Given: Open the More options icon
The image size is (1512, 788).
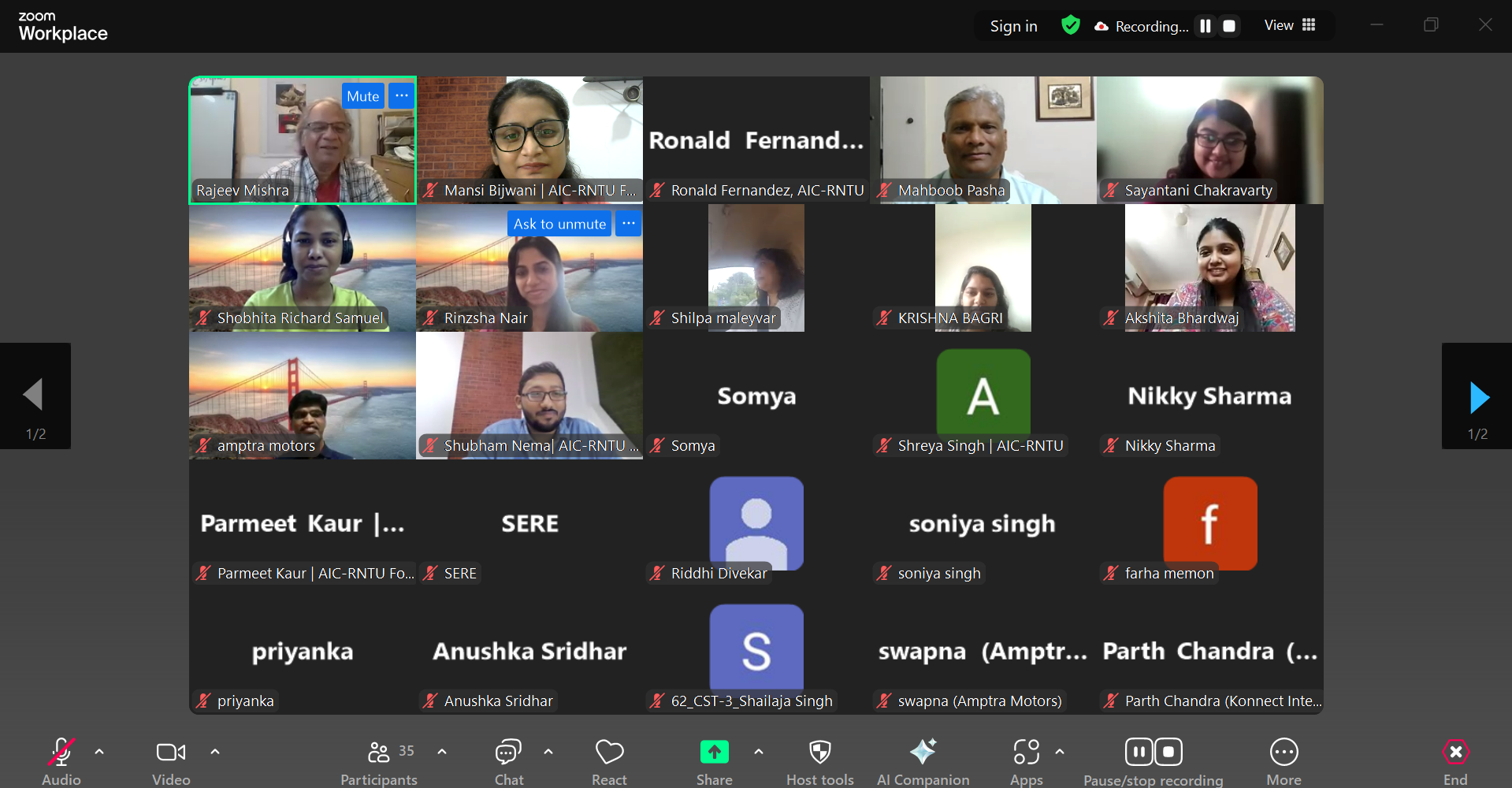Looking at the screenshot, I should [x=1284, y=753].
